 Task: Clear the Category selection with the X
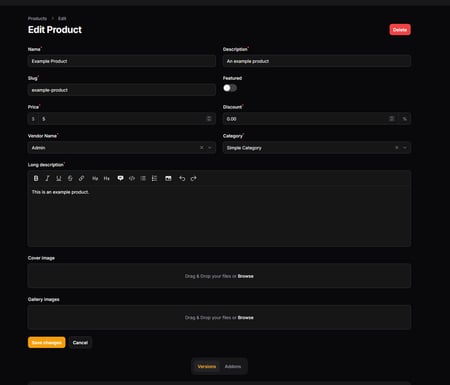397,148
